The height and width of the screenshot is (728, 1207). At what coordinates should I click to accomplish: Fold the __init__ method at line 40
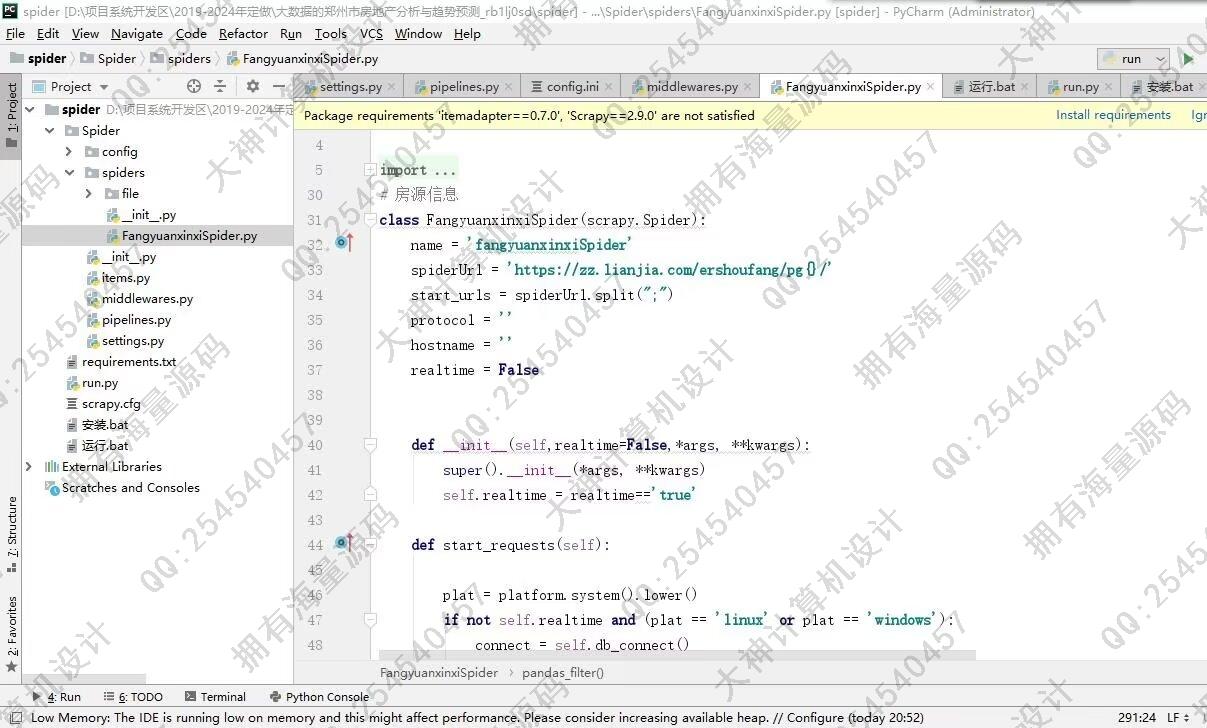click(x=370, y=445)
